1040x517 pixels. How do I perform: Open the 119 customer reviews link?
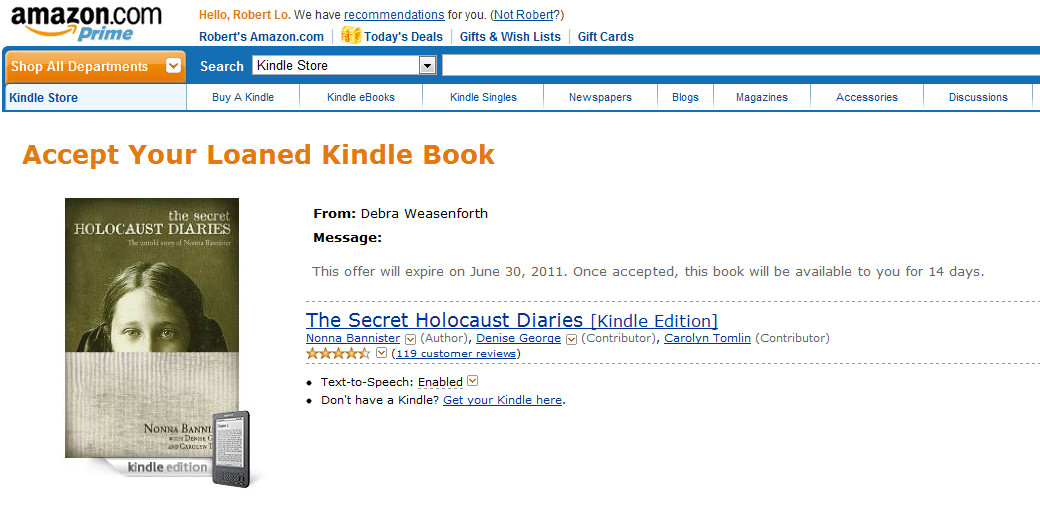coord(456,354)
